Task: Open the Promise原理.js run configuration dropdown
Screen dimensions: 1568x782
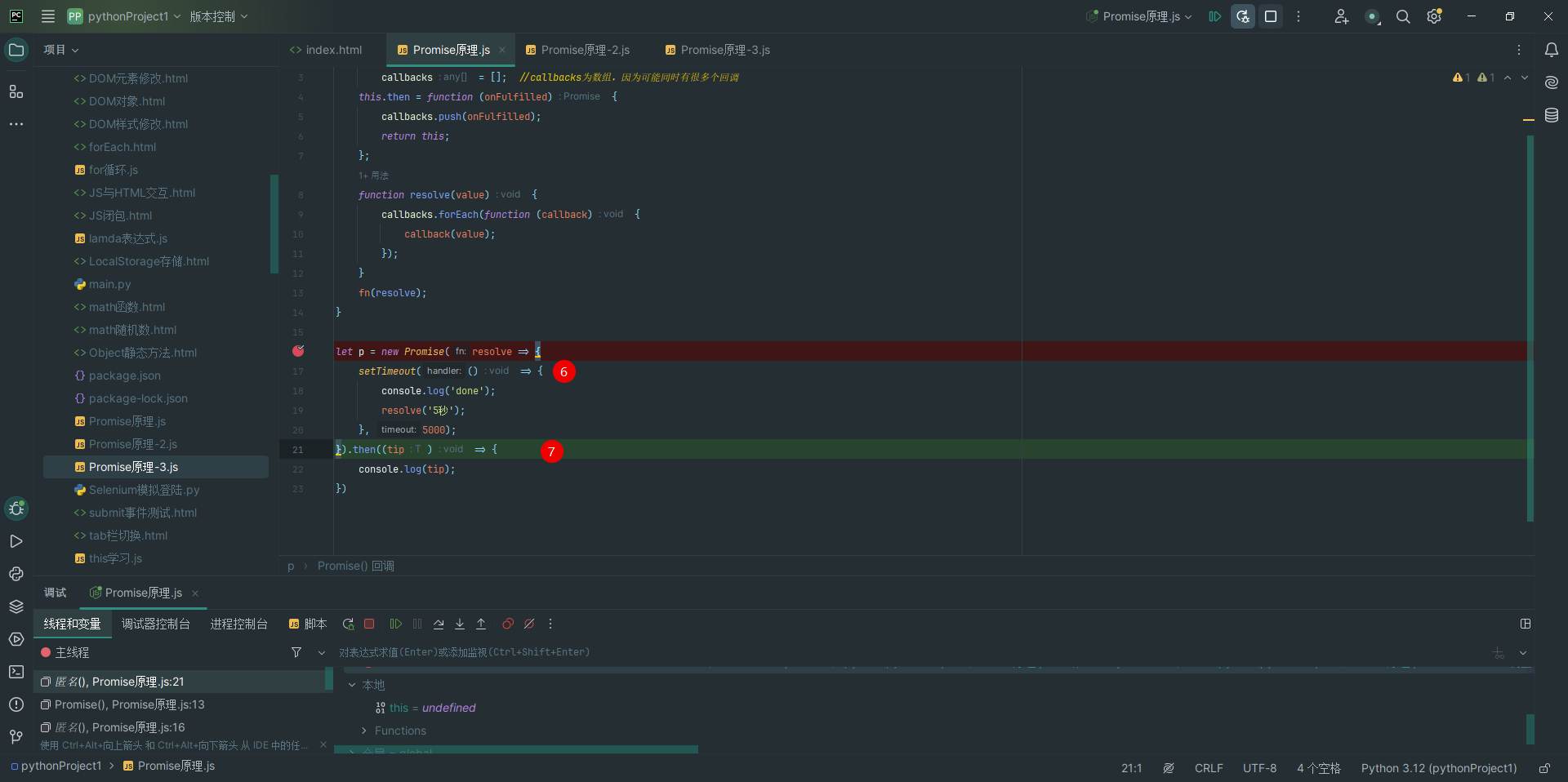Action: (x=1139, y=16)
